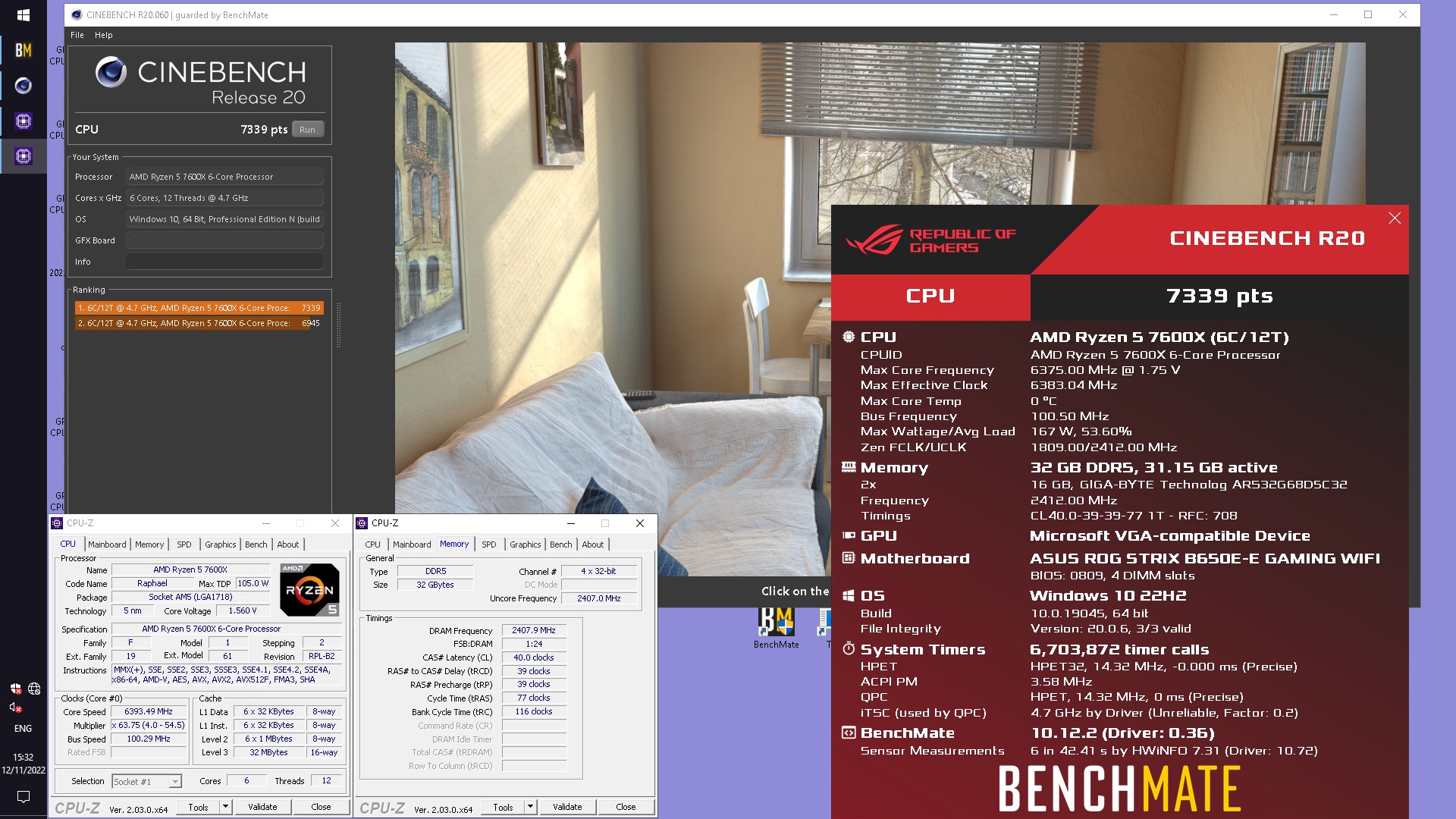The image size is (1456, 819).
Task: Open Mainboard tab in right CPU-Z window
Action: point(412,544)
